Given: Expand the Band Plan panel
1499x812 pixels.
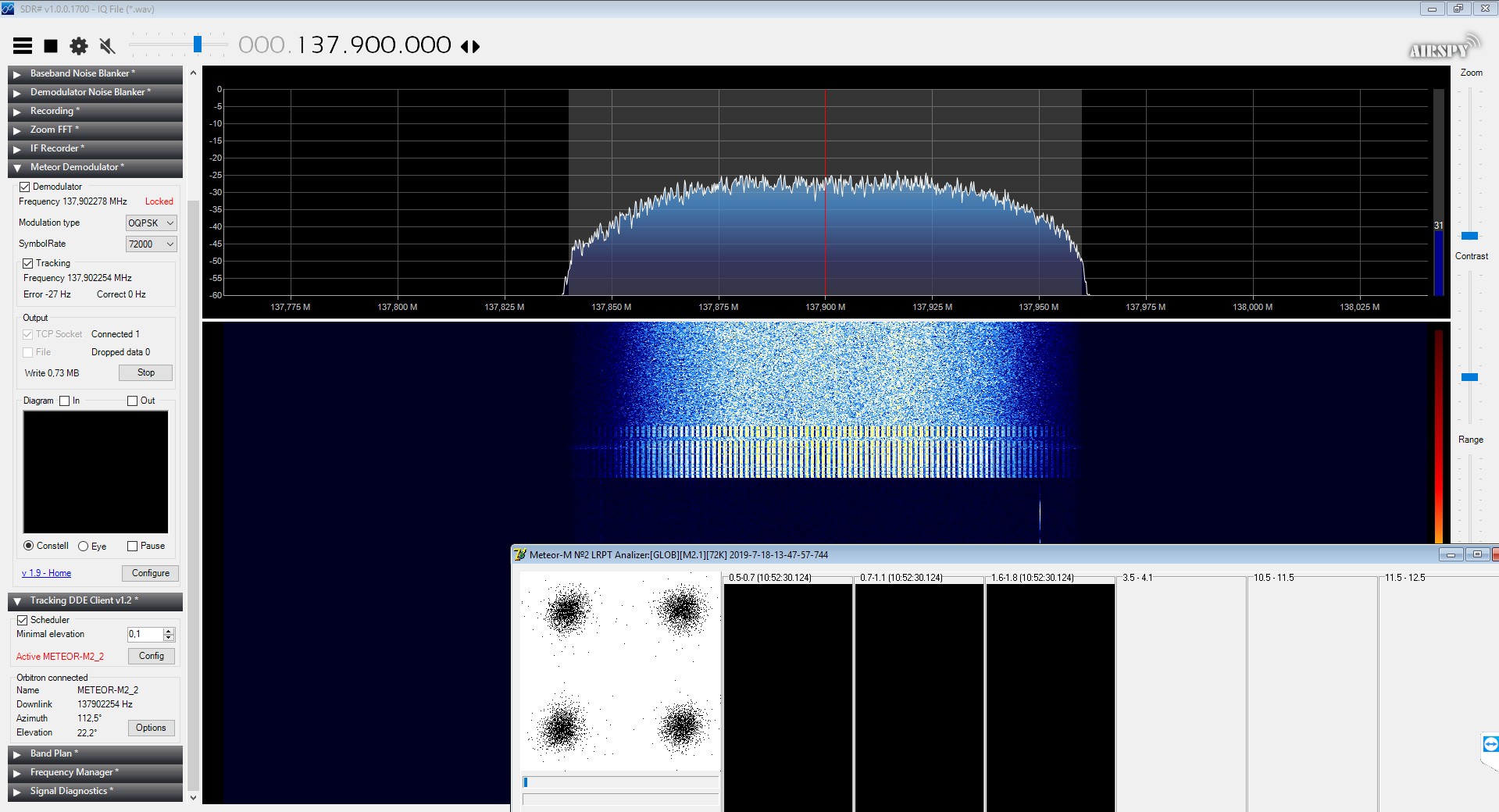Looking at the screenshot, I should pos(95,753).
